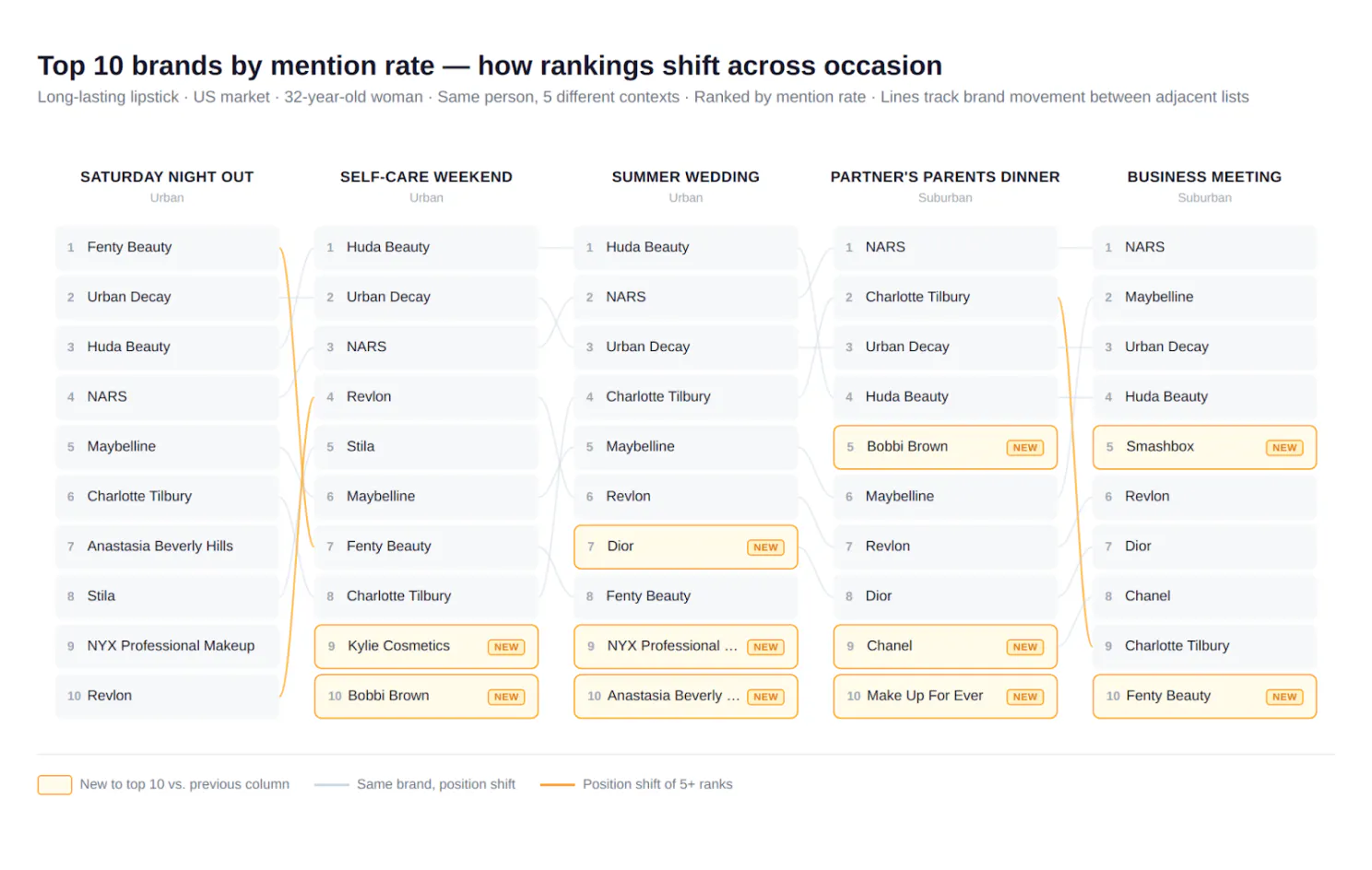1372x870 pixels.
Task: Open the Self-Care Weekend column heading
Action: 426,177
